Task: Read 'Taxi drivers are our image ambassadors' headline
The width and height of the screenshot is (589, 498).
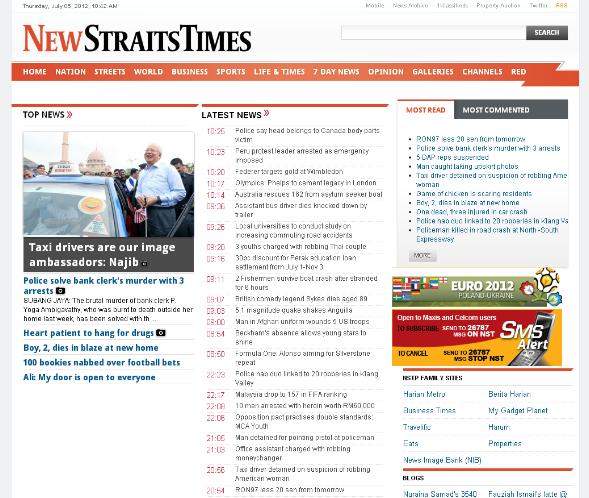Action: tap(102, 255)
